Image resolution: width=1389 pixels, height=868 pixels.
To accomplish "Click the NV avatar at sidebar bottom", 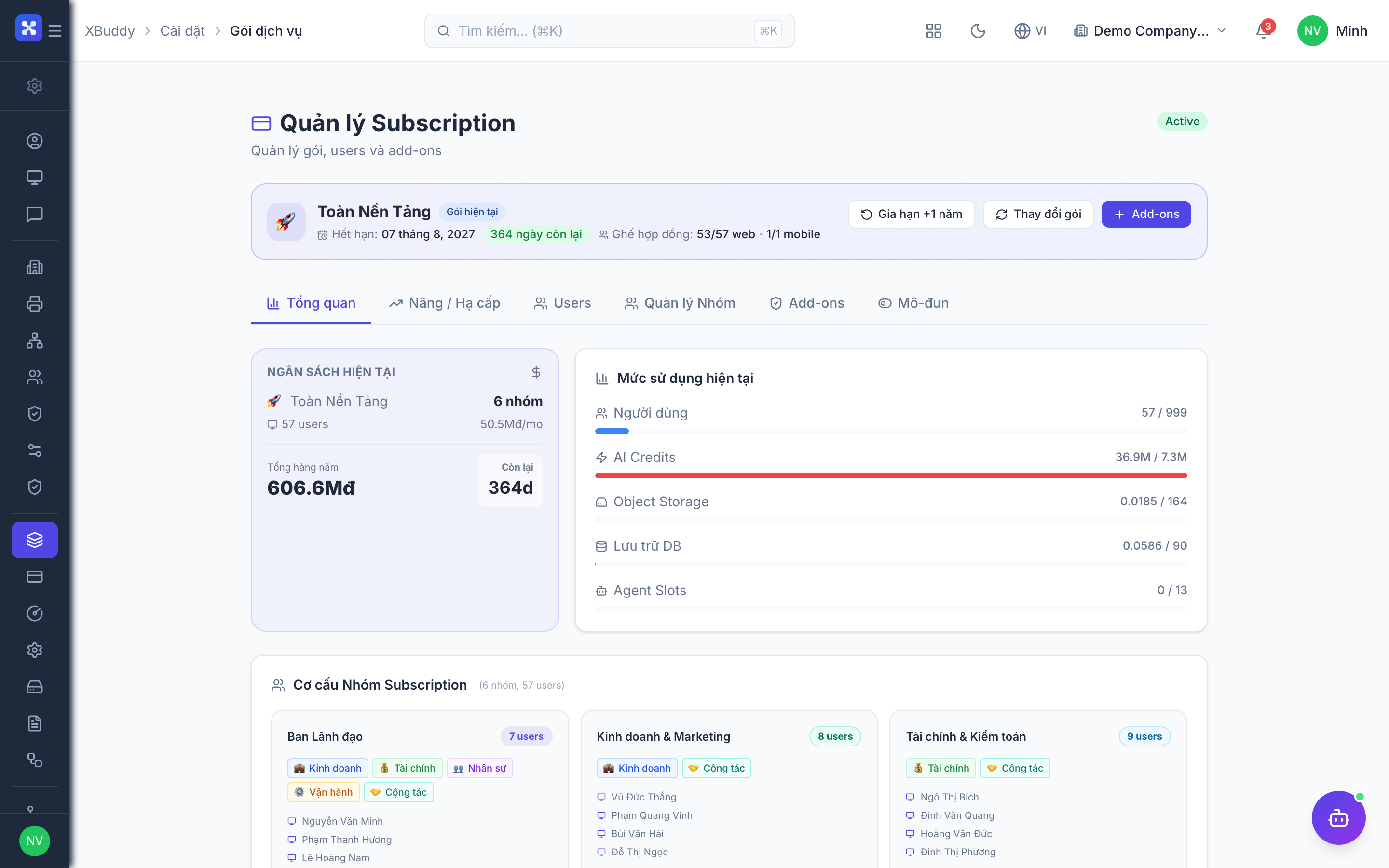I will pyautogui.click(x=34, y=841).
